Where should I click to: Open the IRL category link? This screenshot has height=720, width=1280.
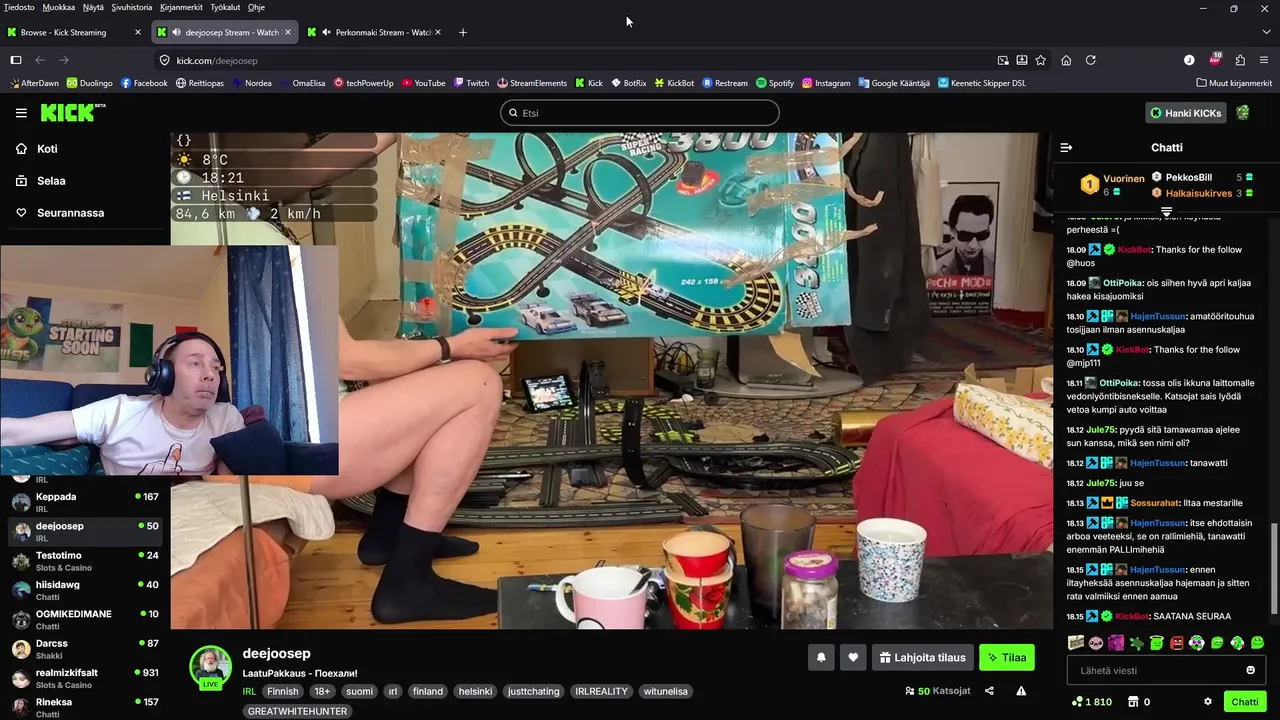coord(249,691)
